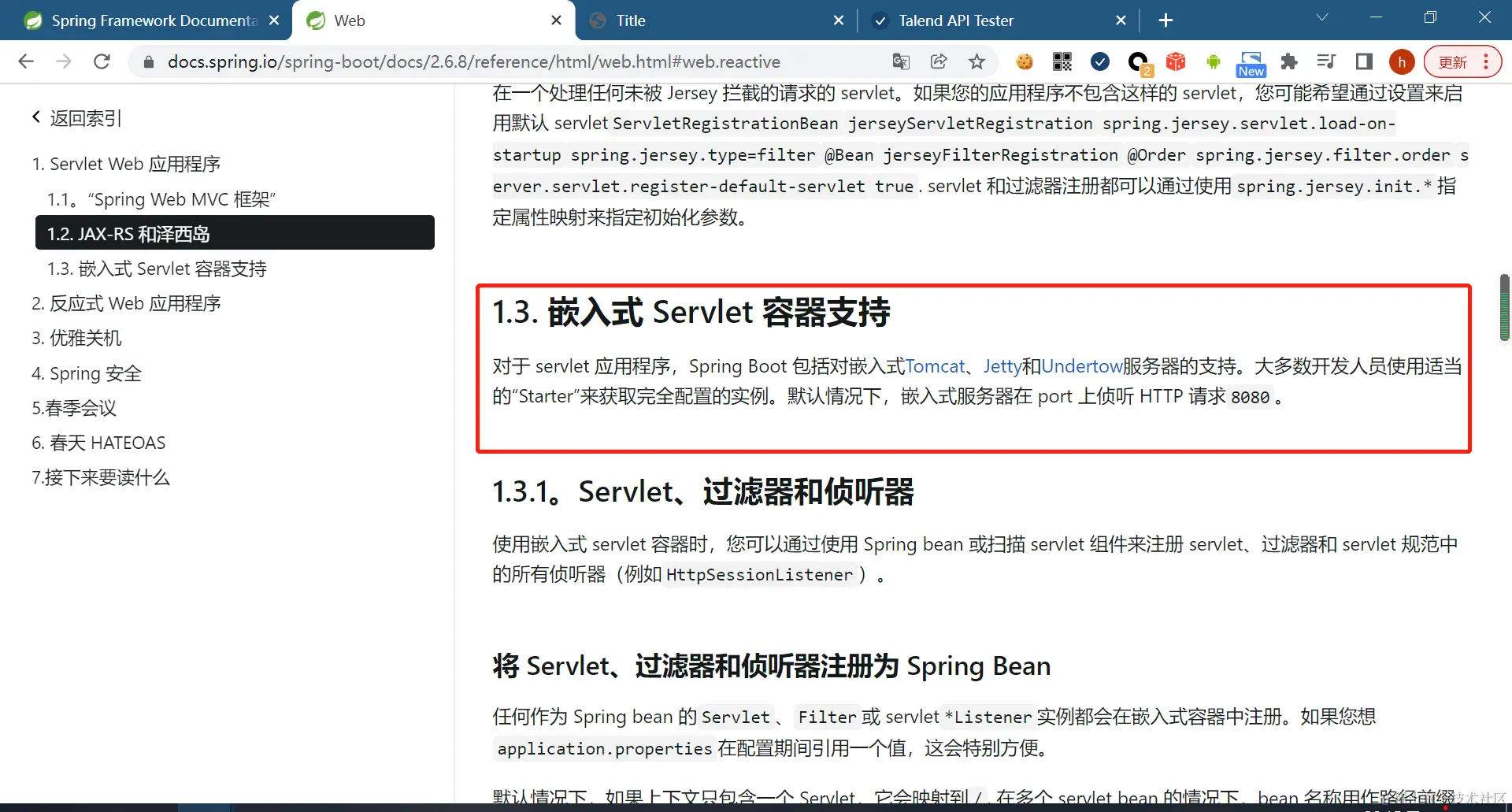Click the jerseyFilterRegistration code text

click(1000, 155)
